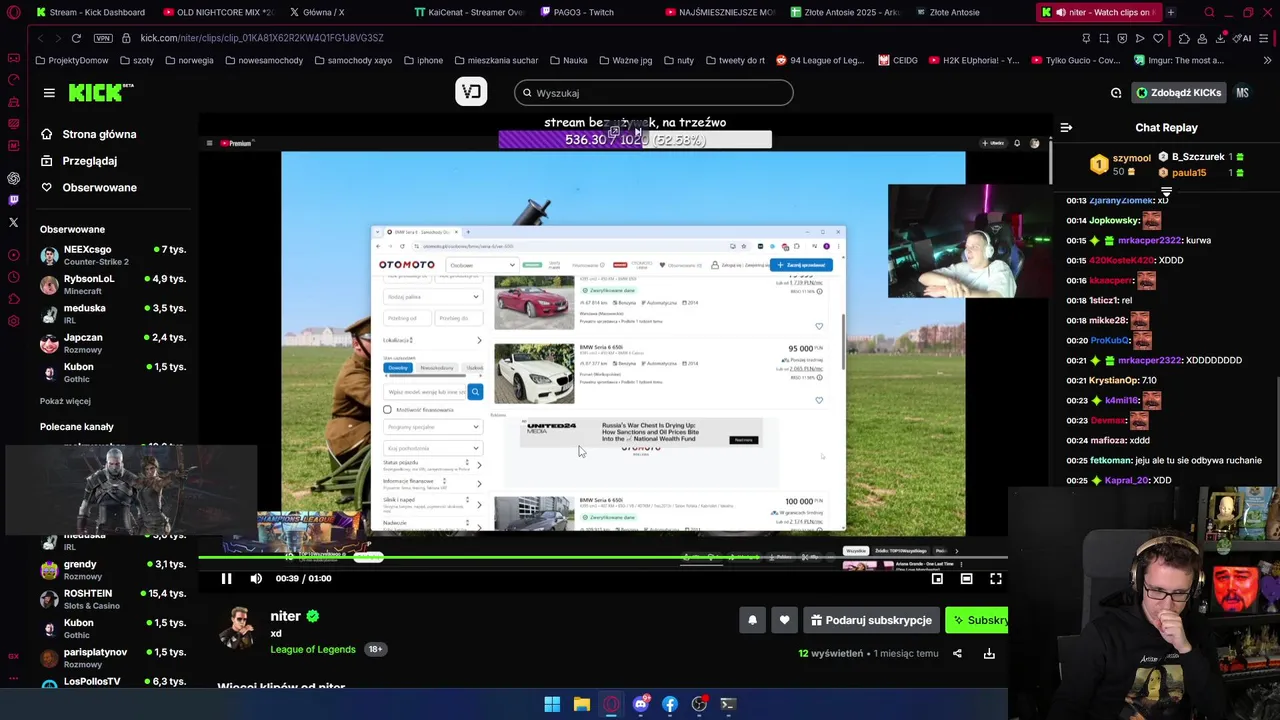
Task: Switch to PAGO3 - Twitch tab
Action: 576,12
